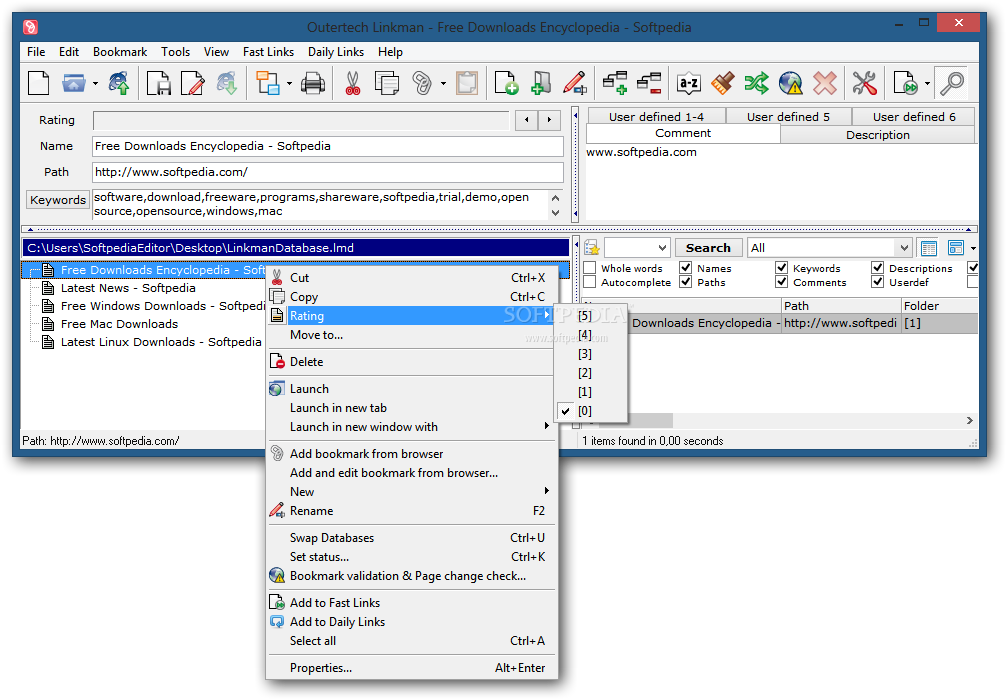The height and width of the screenshot is (700, 1007).
Task: Expand the New submenu in context menu
Action: [x=412, y=492]
